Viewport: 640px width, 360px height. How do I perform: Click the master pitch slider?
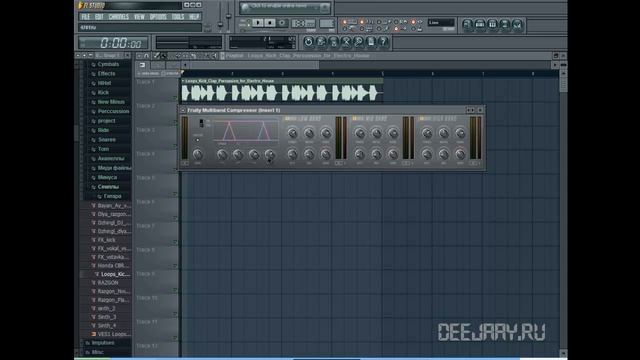tap(228, 16)
